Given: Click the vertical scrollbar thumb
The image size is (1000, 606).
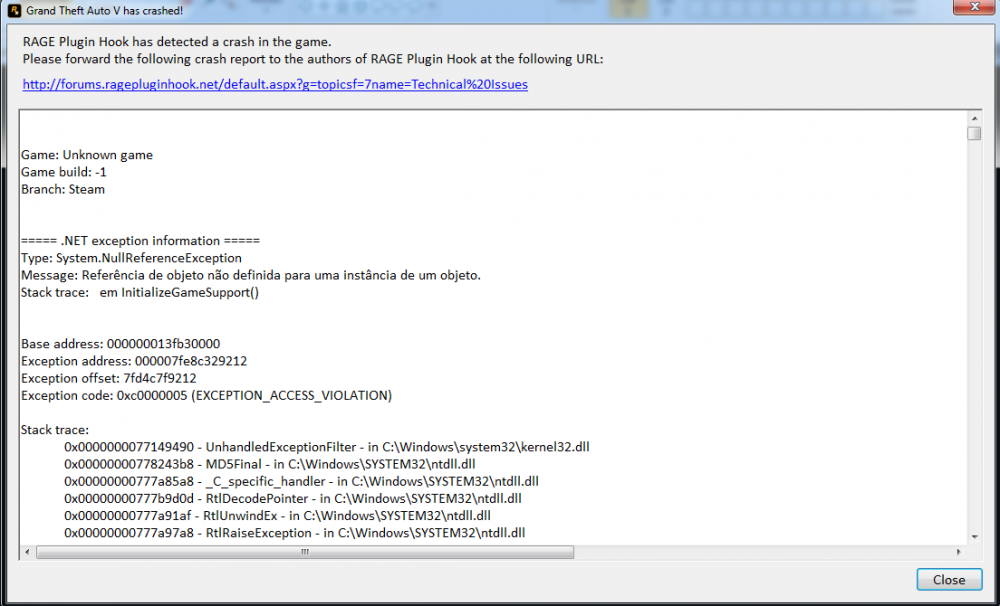Looking at the screenshot, I should (974, 133).
